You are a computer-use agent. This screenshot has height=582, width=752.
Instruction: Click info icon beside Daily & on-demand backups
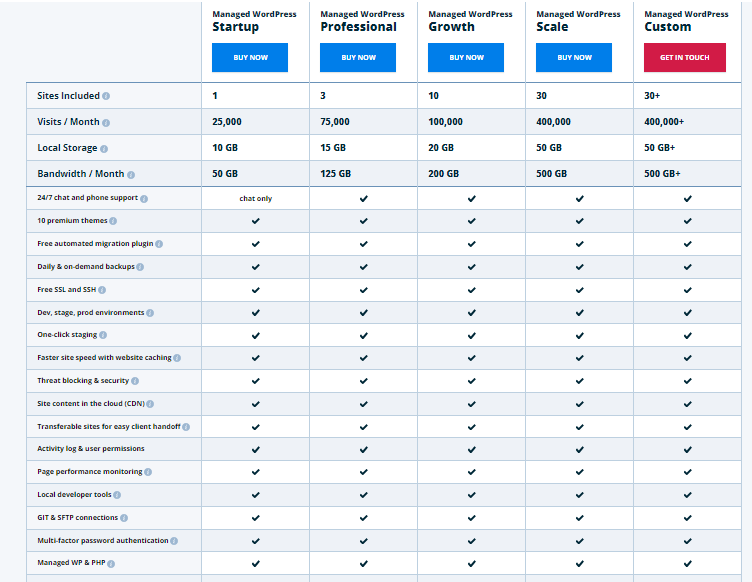(x=140, y=267)
